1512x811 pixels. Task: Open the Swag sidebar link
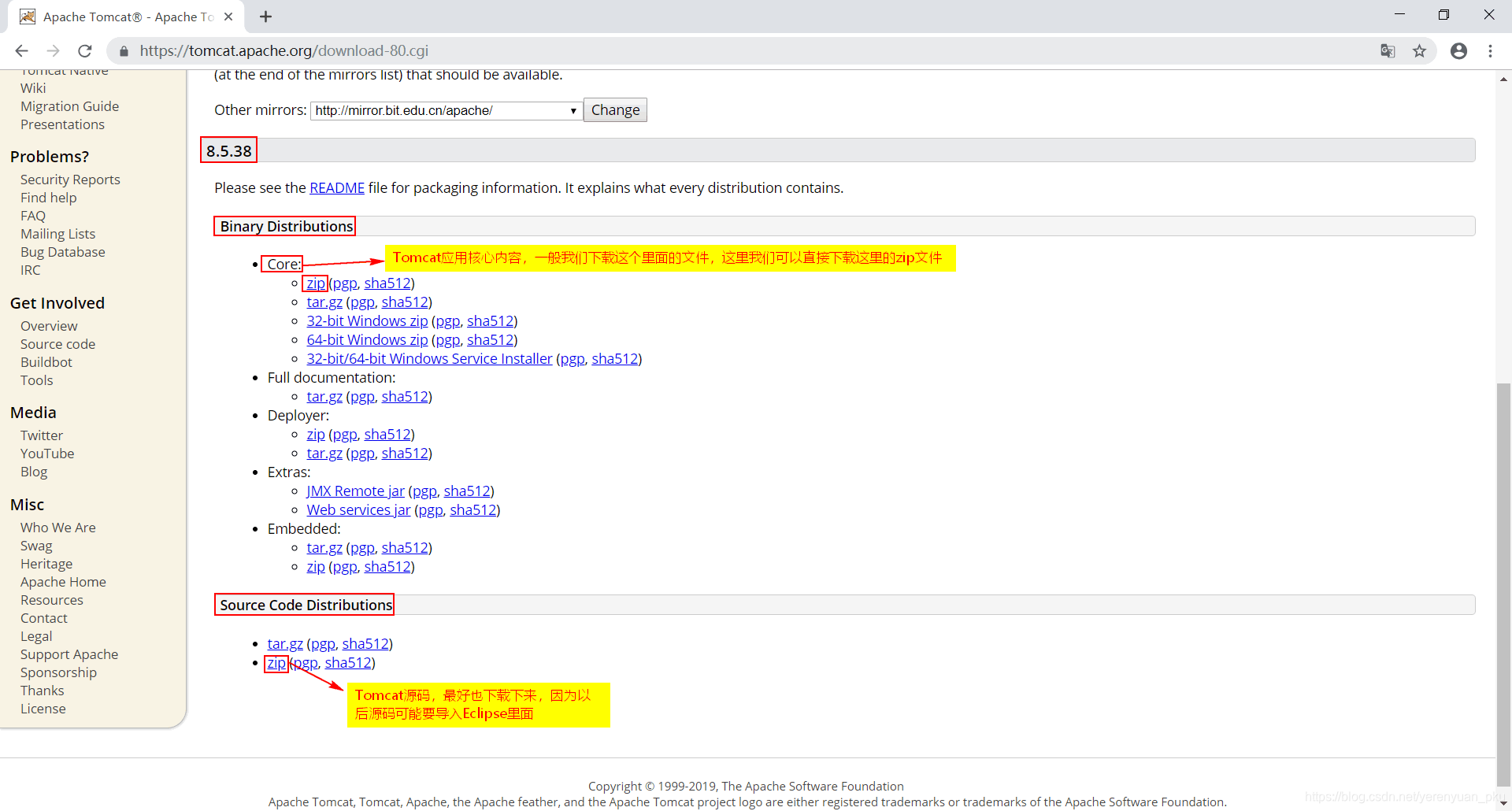coord(36,546)
